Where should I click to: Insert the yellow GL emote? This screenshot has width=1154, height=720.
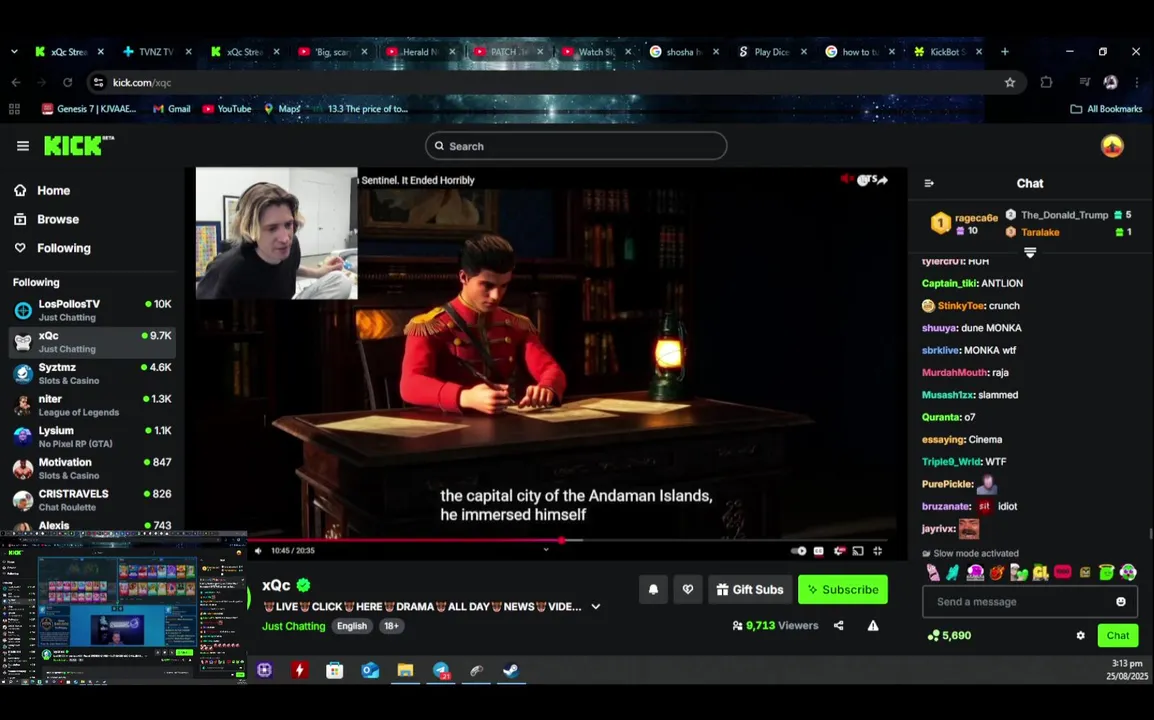coord(1040,572)
